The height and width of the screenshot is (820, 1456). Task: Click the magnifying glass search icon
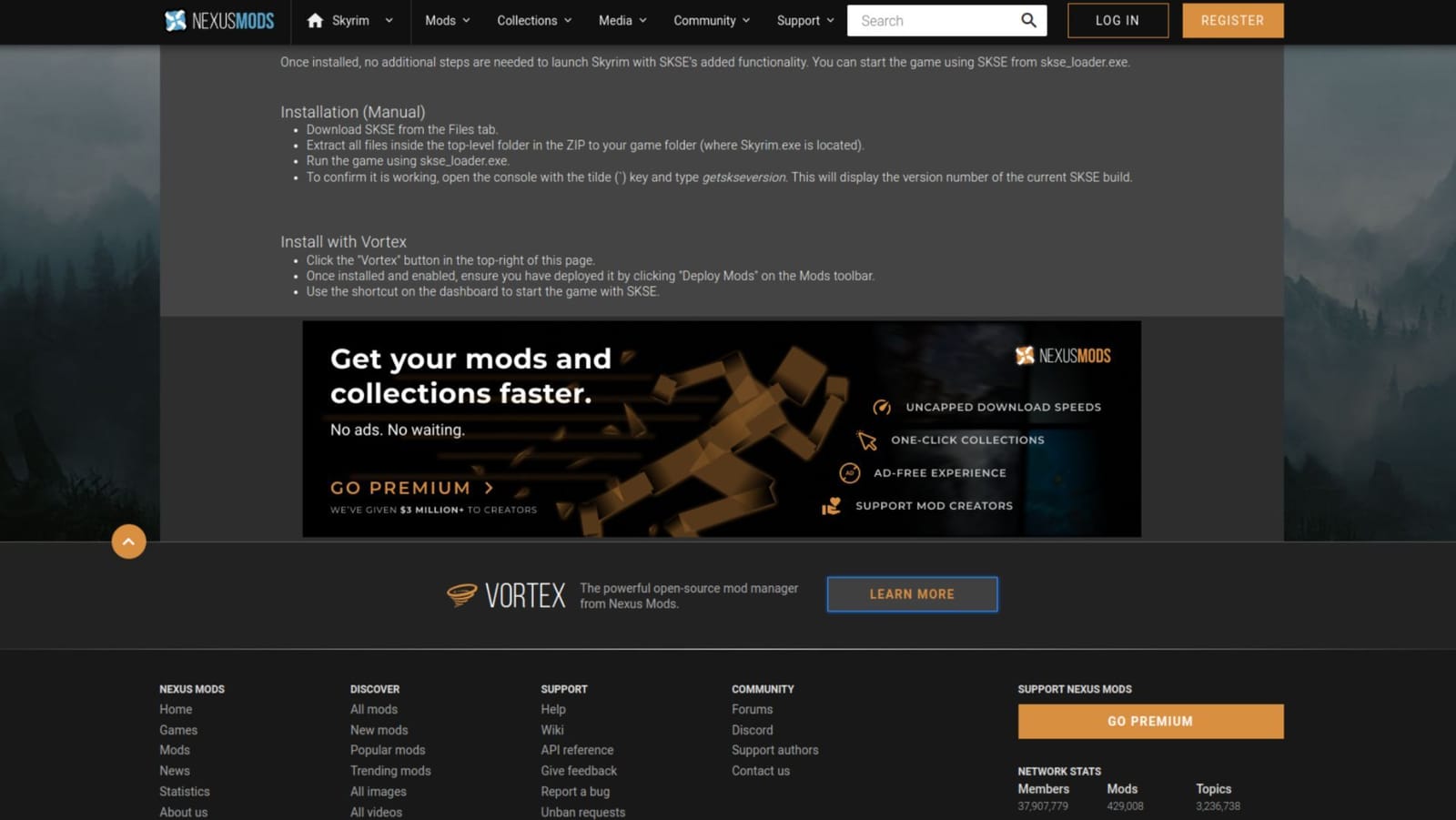[x=1028, y=20]
